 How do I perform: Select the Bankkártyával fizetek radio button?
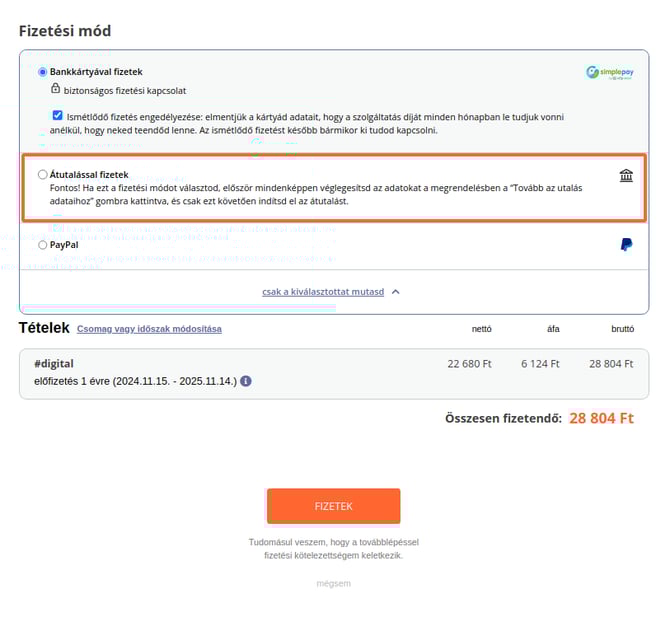click(x=42, y=72)
